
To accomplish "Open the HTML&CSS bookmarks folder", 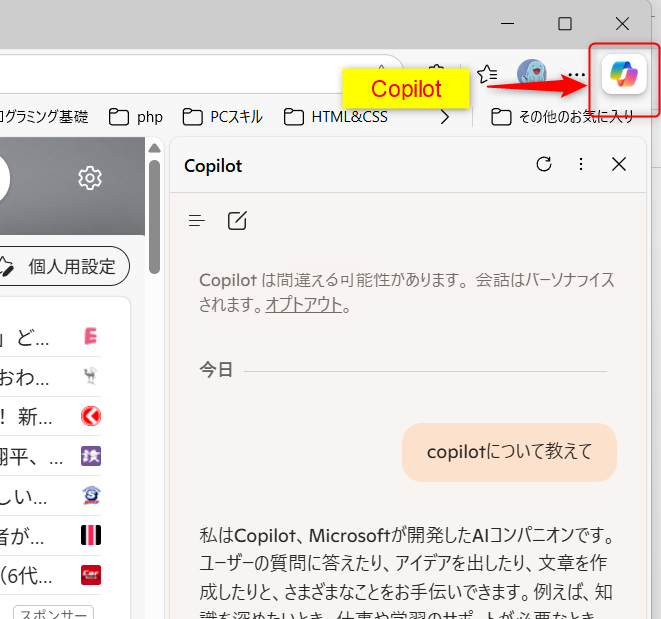I will pos(336,117).
